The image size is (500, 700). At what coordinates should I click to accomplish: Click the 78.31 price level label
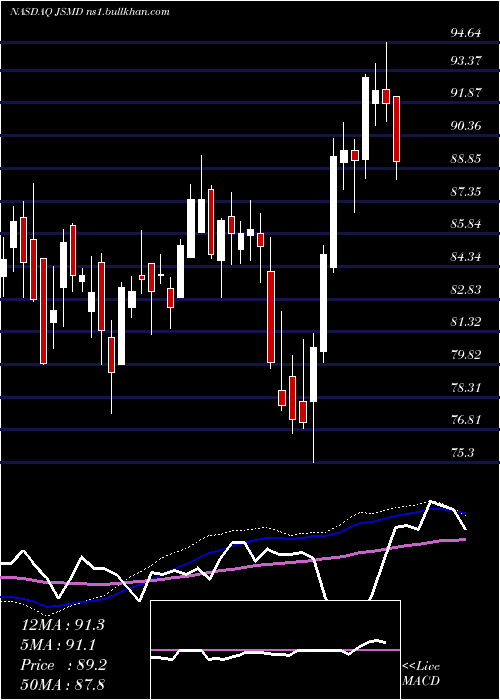tap(466, 388)
